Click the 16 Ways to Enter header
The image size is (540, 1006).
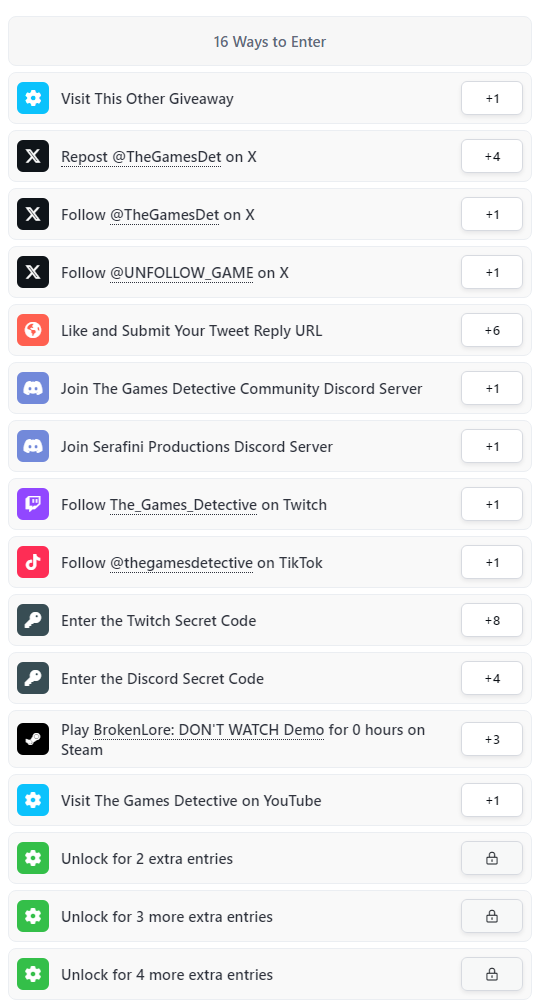click(270, 42)
